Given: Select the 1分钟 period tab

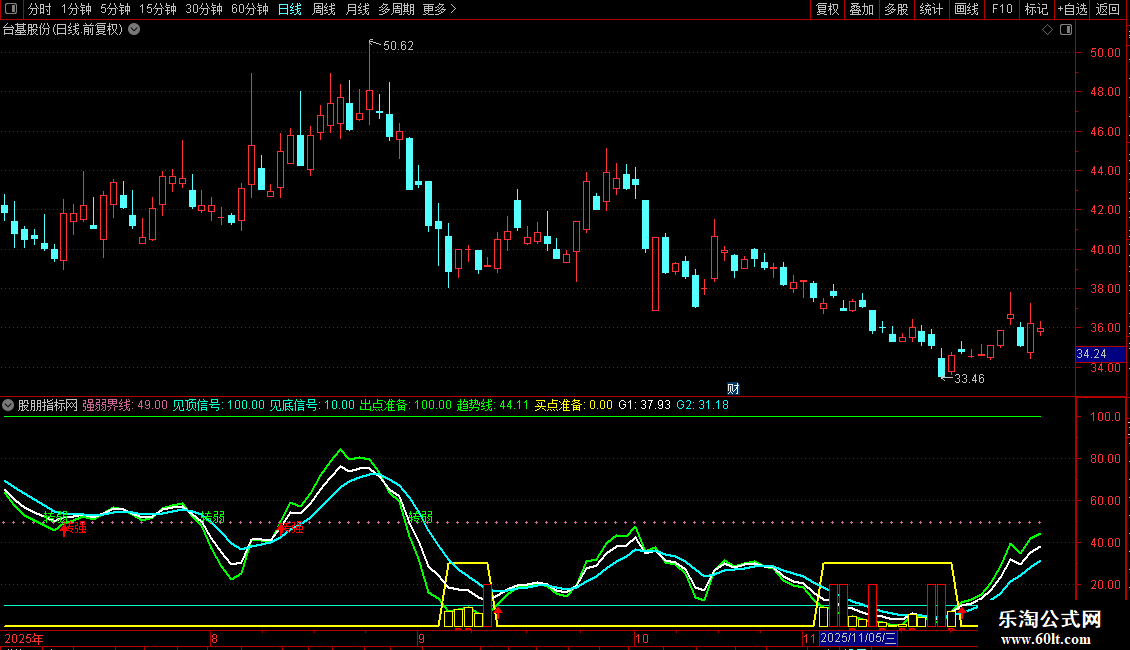Looking at the screenshot, I should point(76,9).
